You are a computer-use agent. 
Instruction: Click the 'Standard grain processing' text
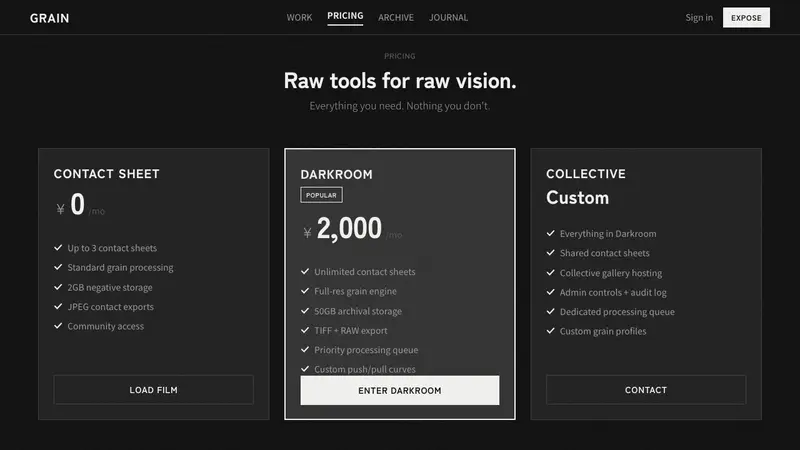[120, 267]
